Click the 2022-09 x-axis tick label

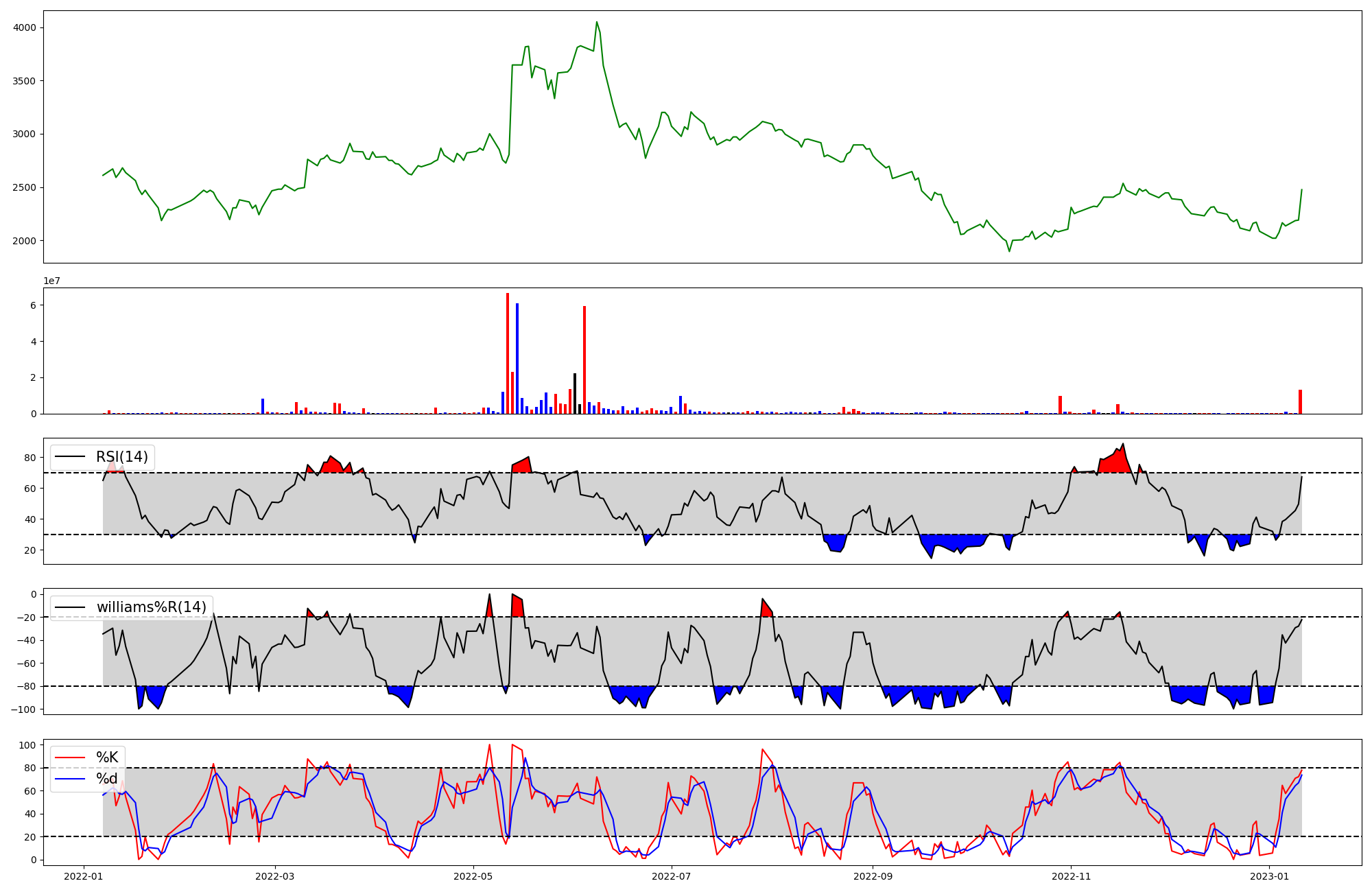coord(873,876)
